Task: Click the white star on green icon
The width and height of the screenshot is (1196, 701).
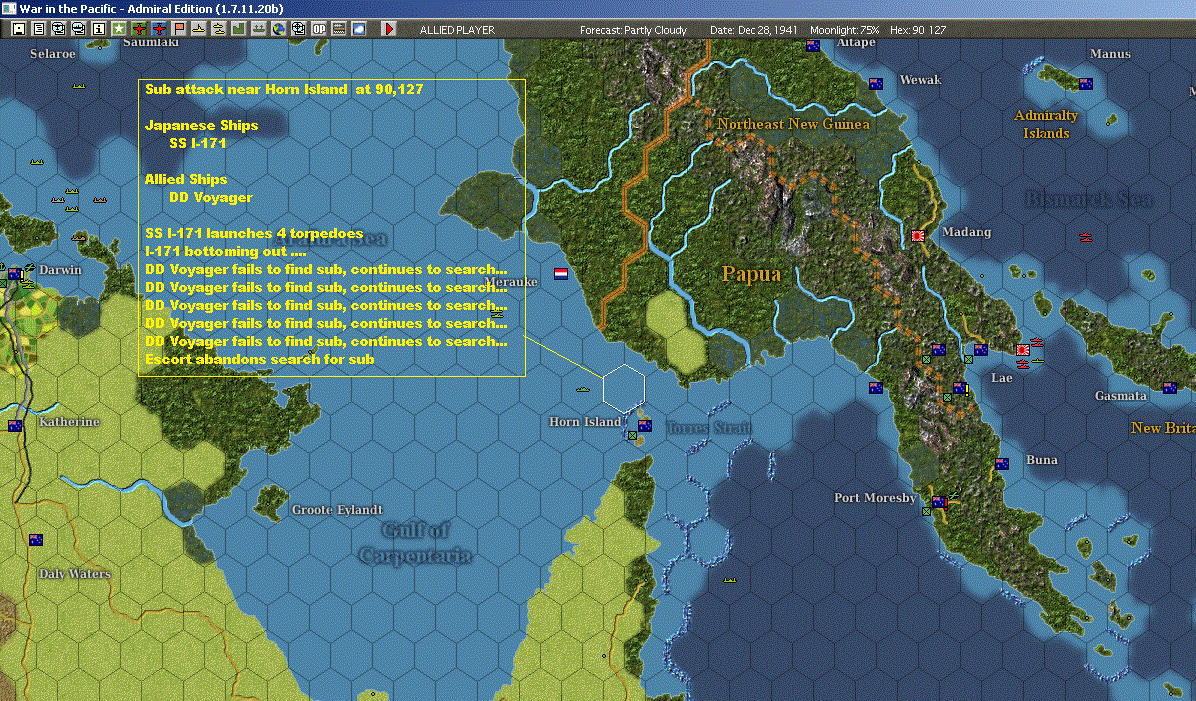Action: click(119, 29)
